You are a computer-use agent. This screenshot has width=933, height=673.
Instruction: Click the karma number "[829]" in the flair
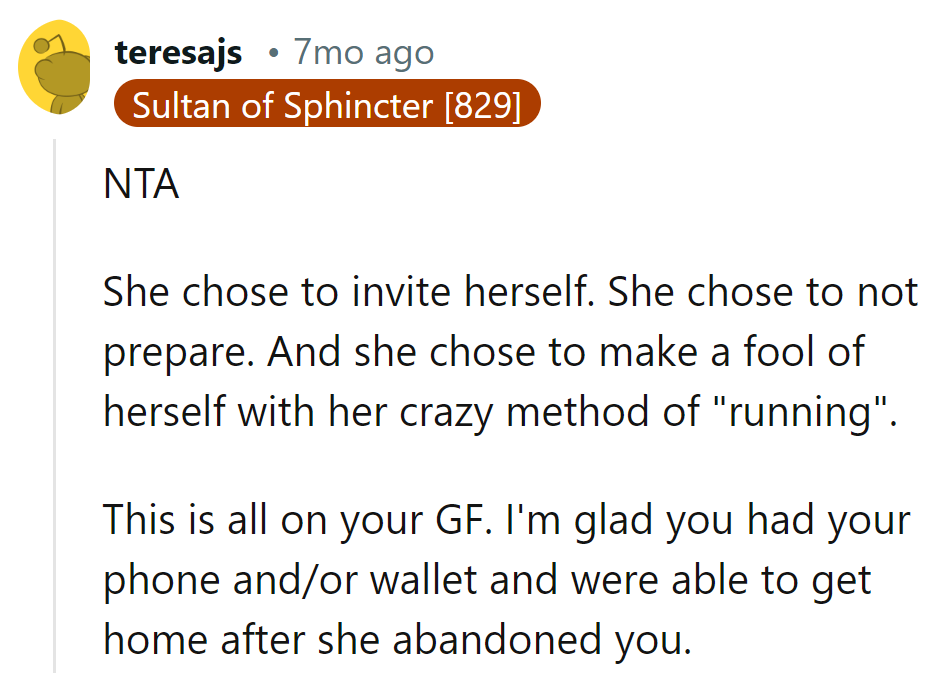482,105
